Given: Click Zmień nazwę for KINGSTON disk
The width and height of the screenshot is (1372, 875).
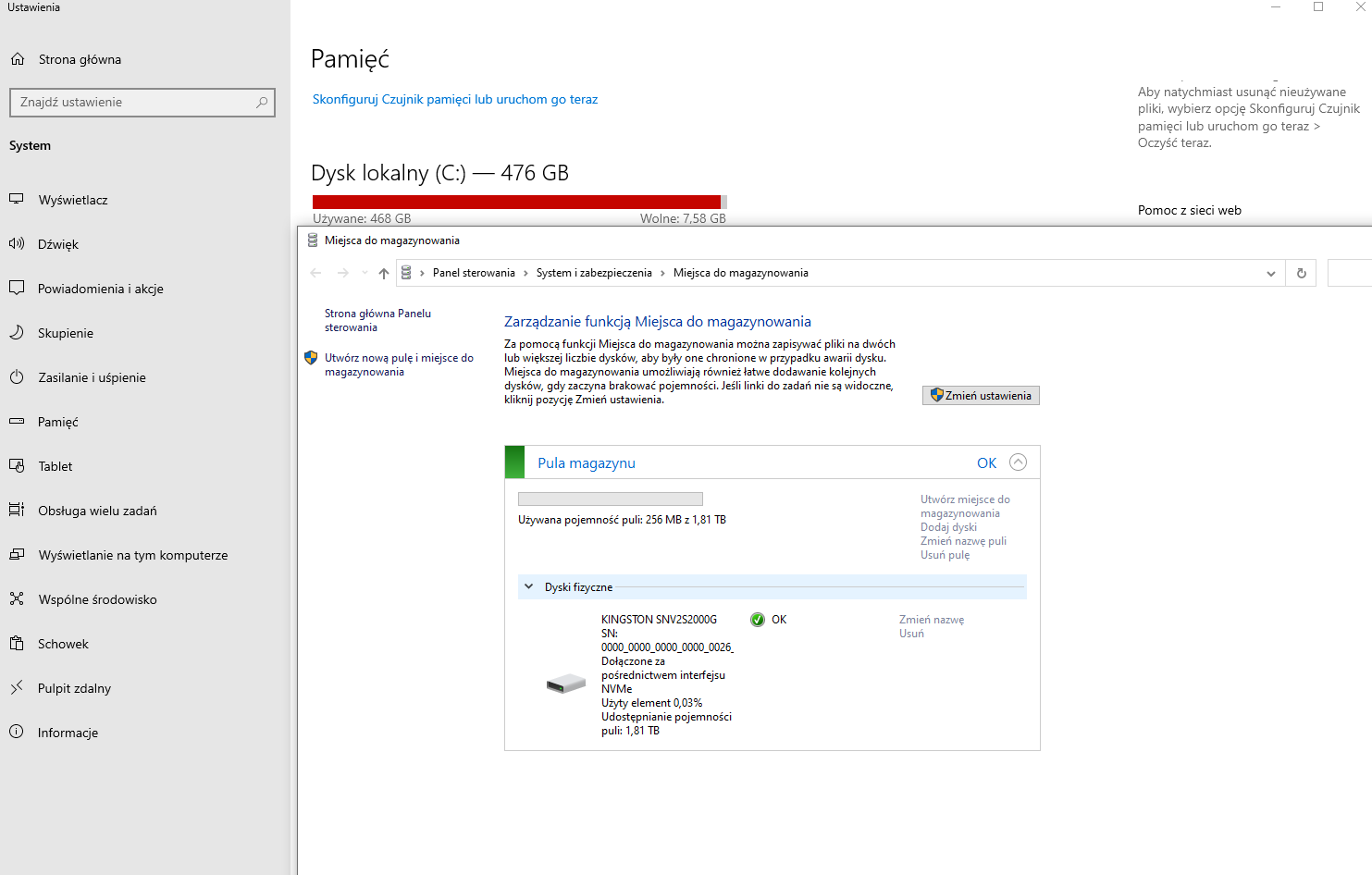Looking at the screenshot, I should point(932,620).
